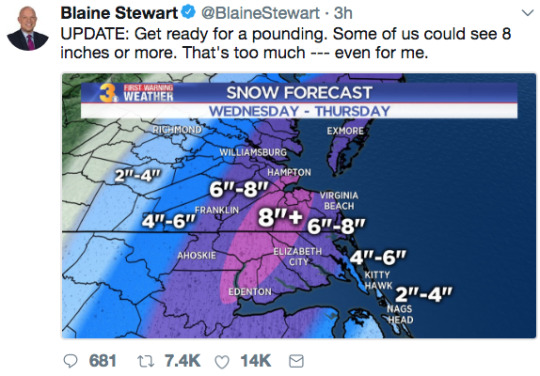
Task: Click the Wednesday - Thursday subtitle bar
Action: pos(299,111)
